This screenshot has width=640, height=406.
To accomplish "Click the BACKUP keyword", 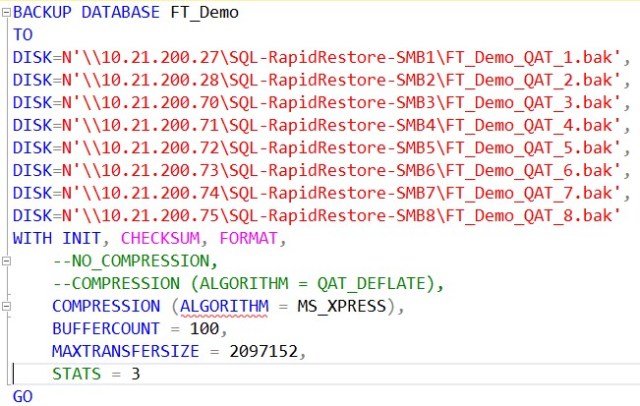I will point(42,12).
